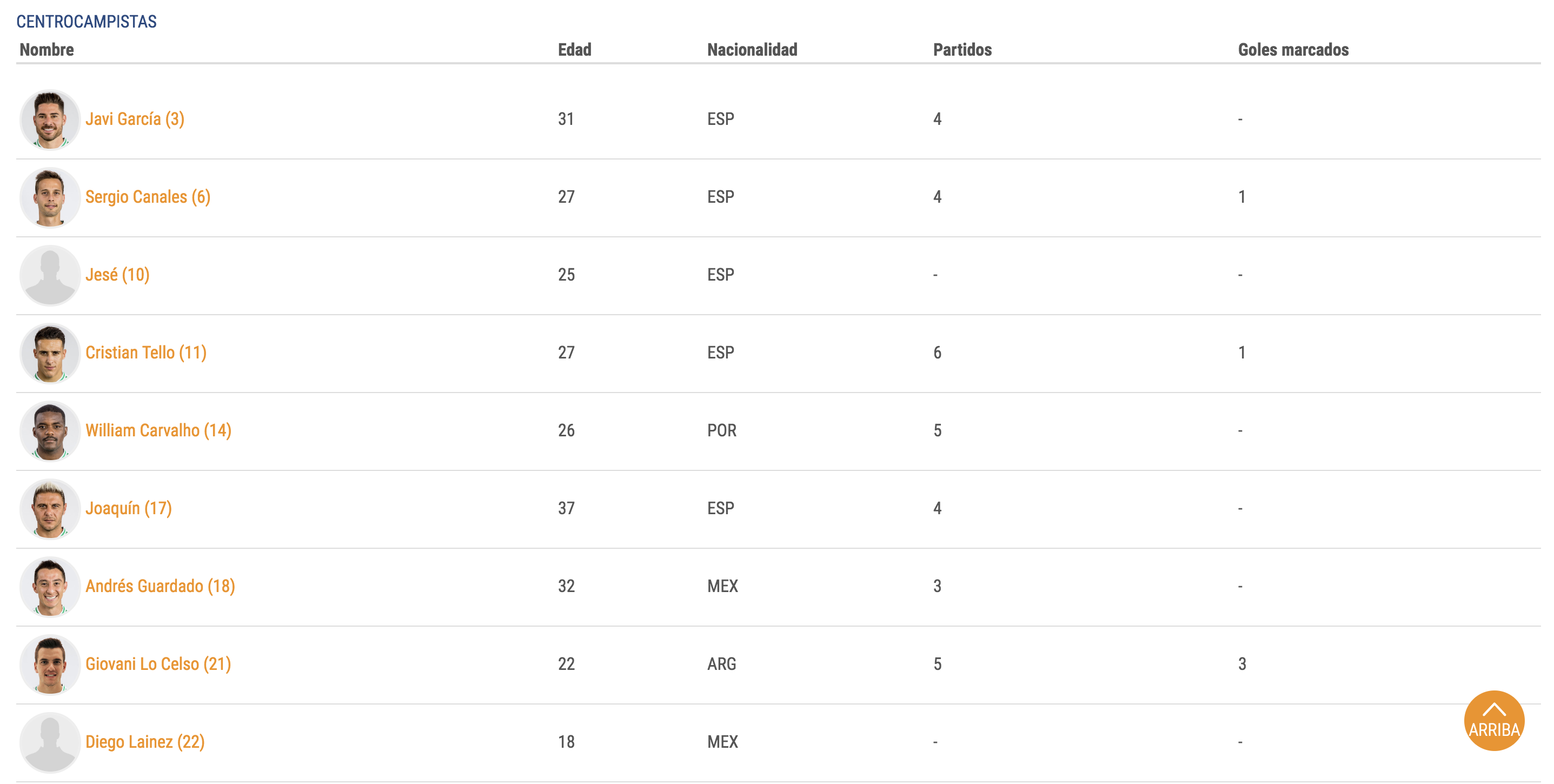Open Joaquín's player photo
Viewport: 1554px width, 784px height.
tap(50, 508)
